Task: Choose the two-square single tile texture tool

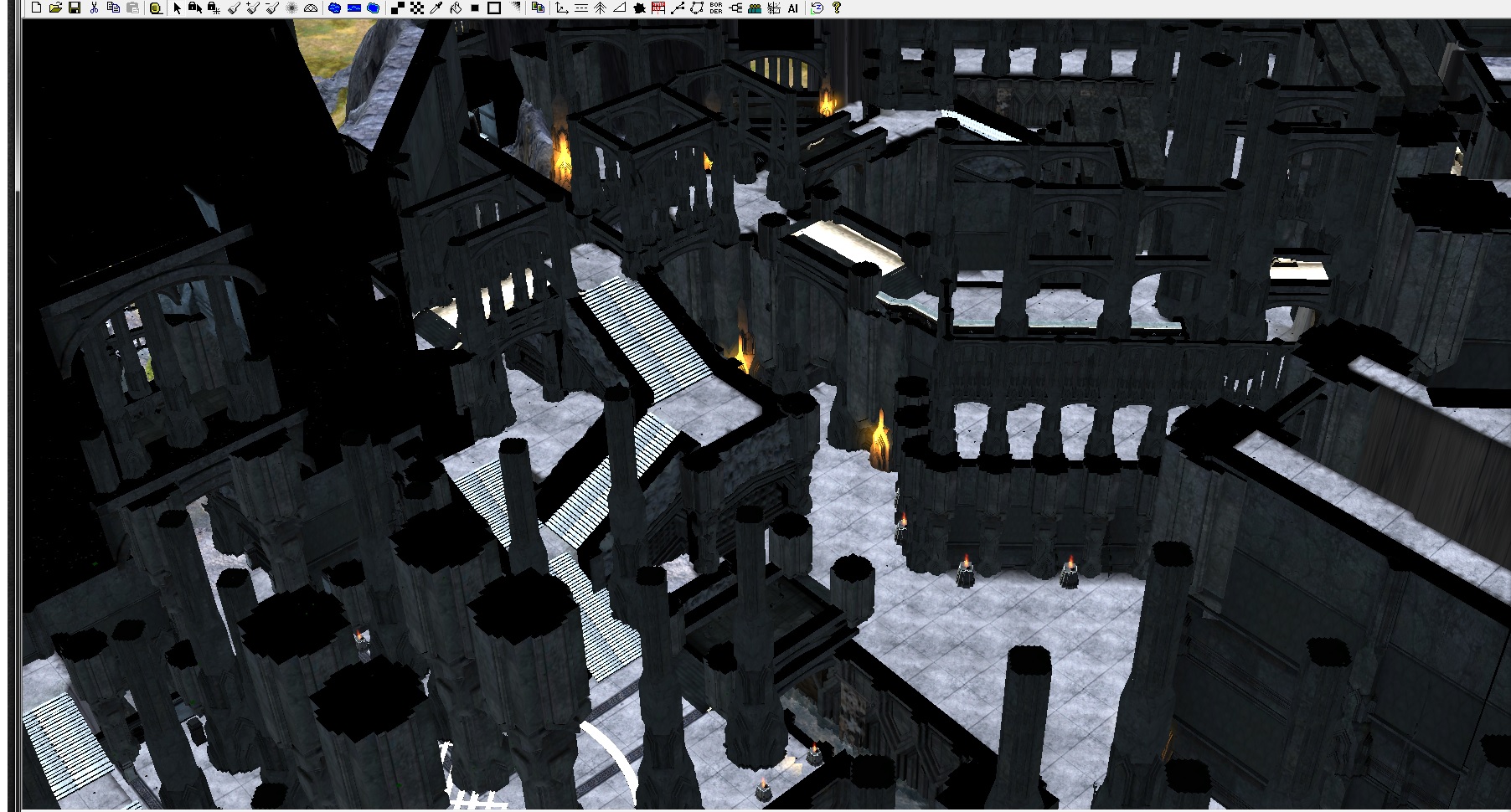Action: pyautogui.click(x=398, y=8)
